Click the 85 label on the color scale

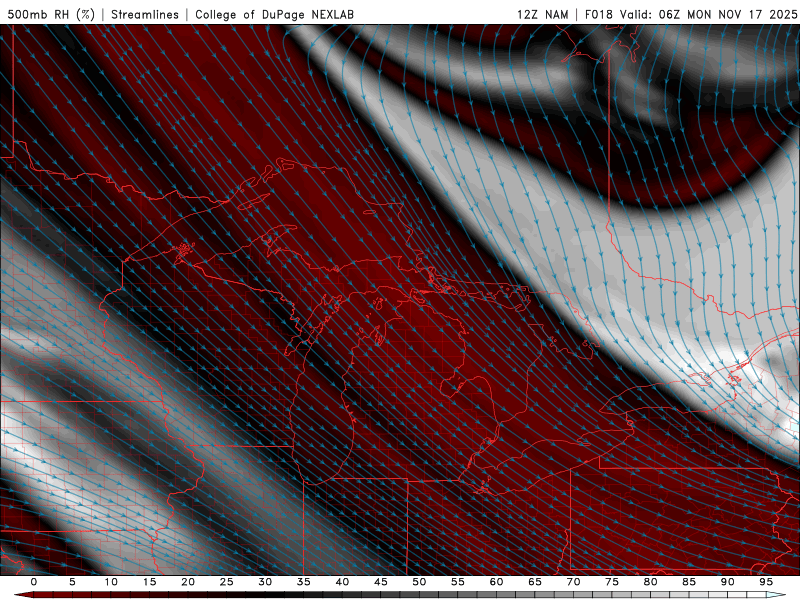(689, 582)
